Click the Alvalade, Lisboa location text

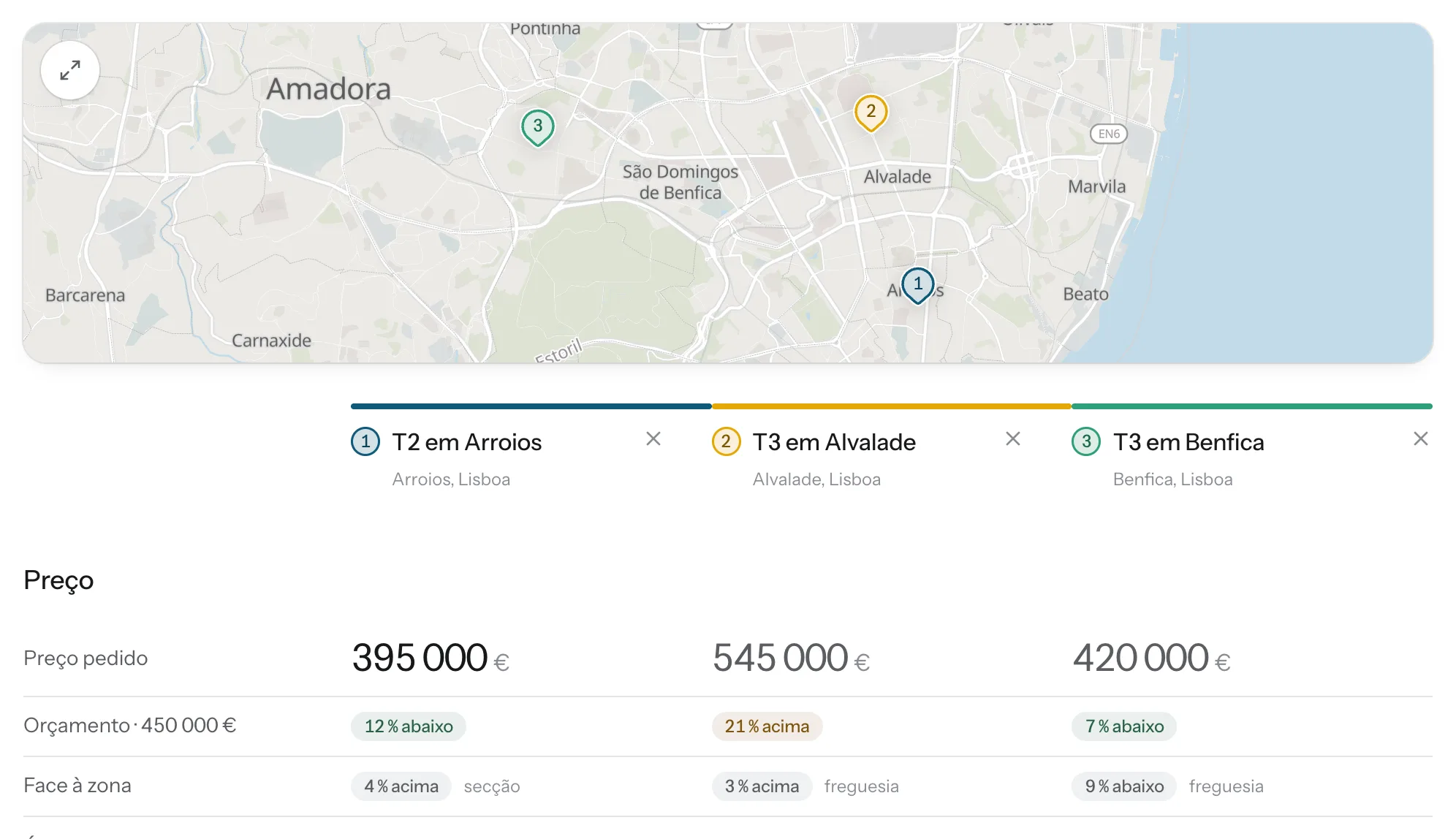816,479
